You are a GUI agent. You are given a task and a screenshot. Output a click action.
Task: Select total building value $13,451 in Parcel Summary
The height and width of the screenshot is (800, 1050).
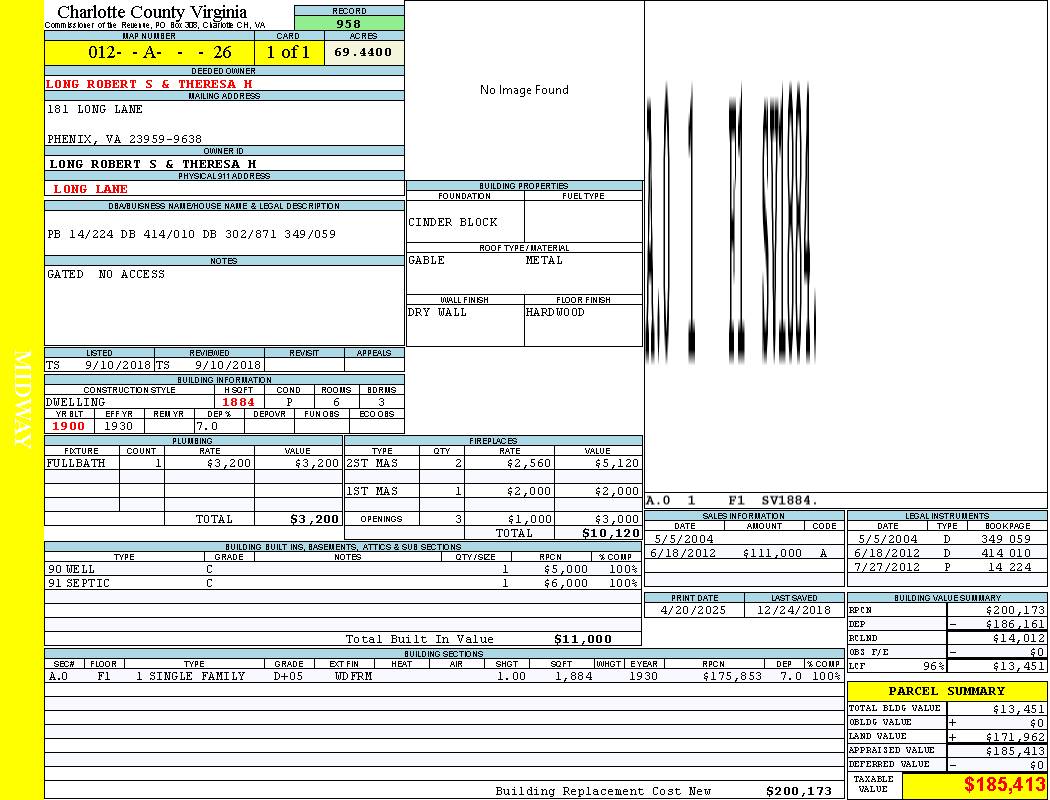point(1019,709)
